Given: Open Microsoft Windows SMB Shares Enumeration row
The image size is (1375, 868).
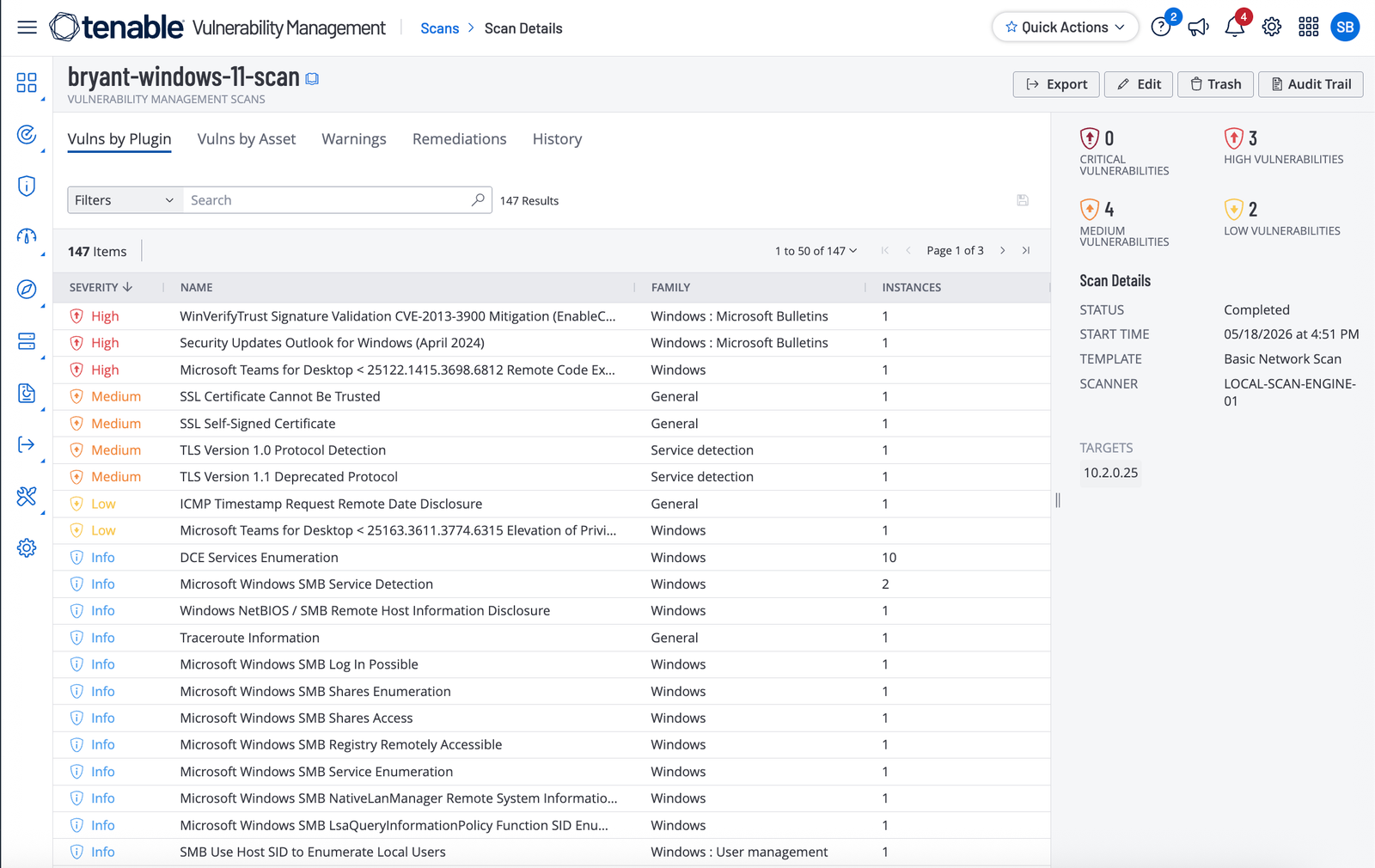Looking at the screenshot, I should 552,691.
